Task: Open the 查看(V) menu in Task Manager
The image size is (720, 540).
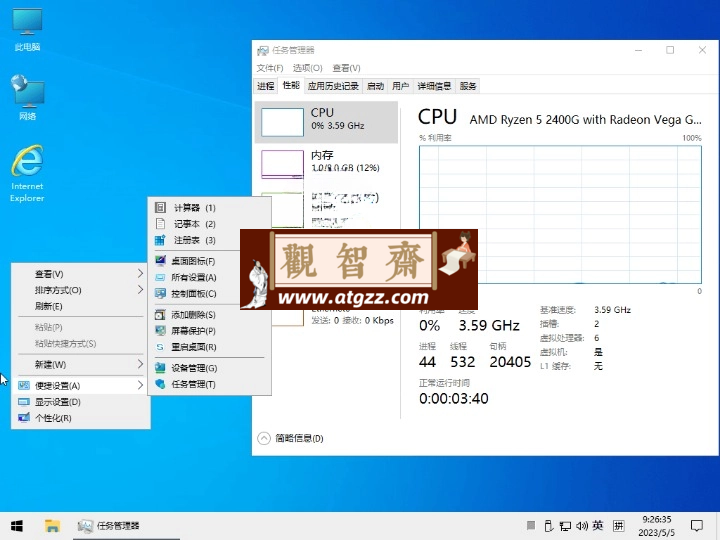Action: coord(346,68)
